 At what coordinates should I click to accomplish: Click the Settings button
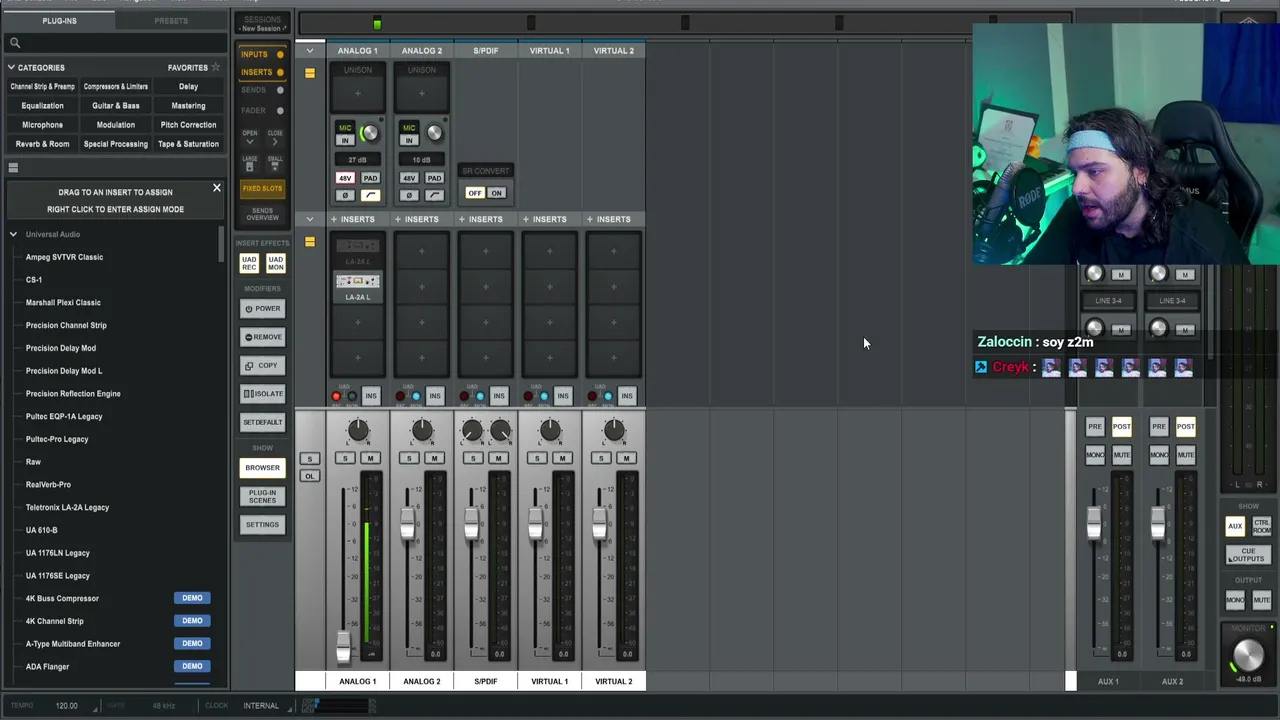click(x=262, y=525)
